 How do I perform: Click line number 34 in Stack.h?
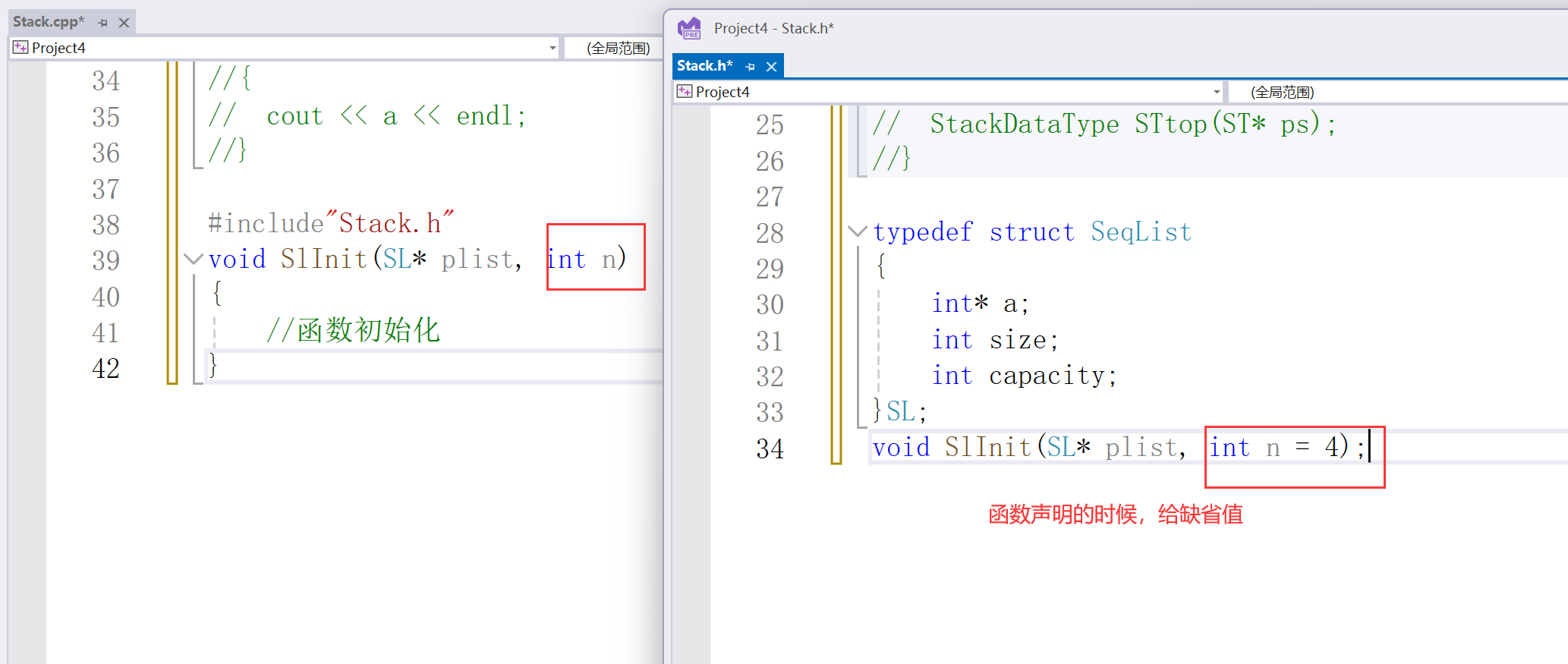pyautogui.click(x=770, y=448)
